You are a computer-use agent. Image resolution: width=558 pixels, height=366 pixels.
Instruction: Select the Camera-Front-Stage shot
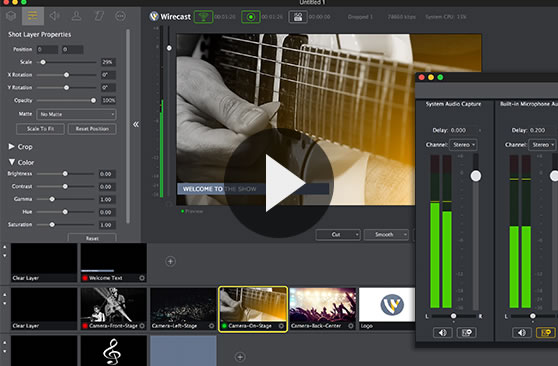pos(114,309)
